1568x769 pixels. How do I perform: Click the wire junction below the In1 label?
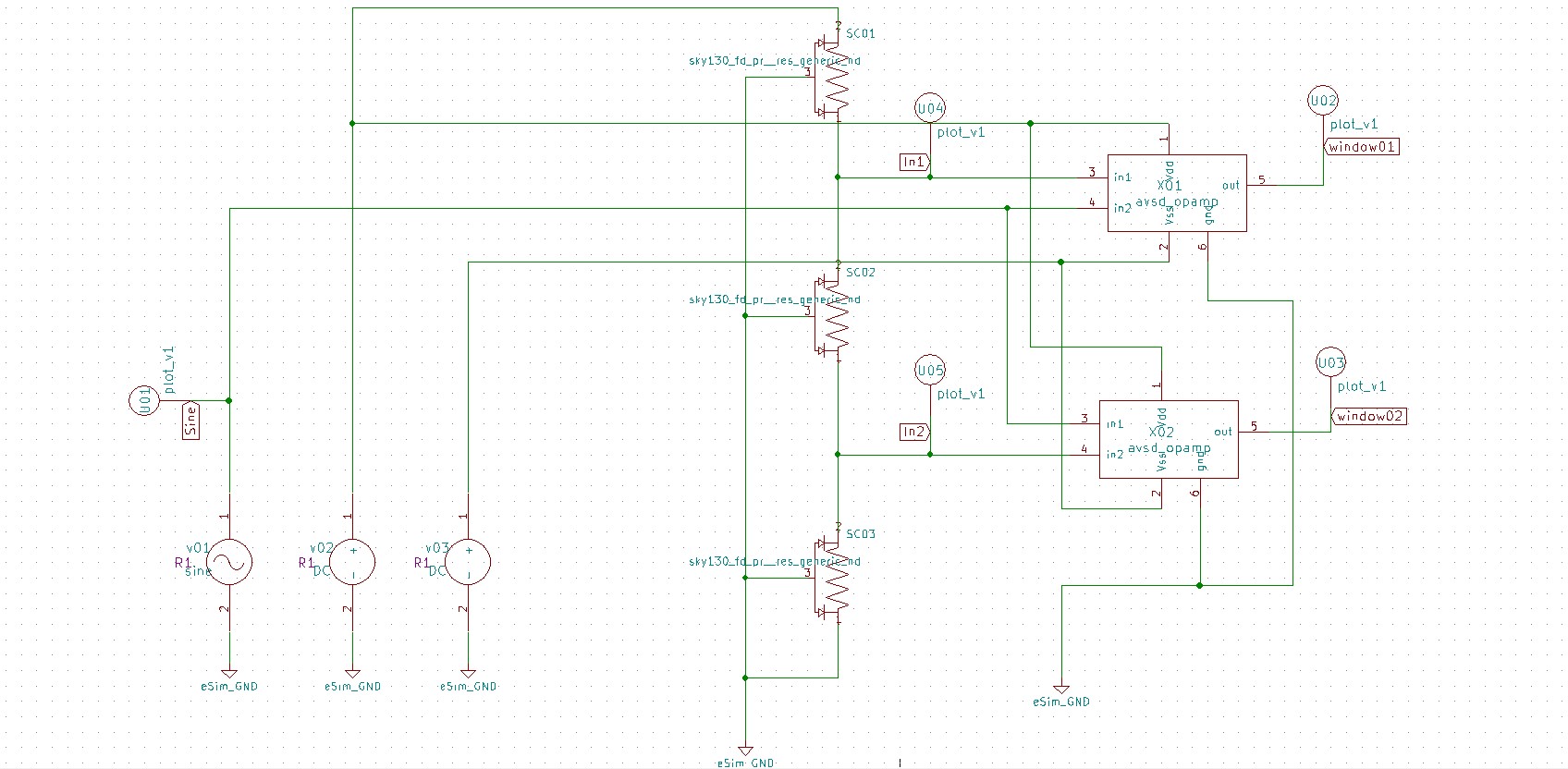coord(930,177)
